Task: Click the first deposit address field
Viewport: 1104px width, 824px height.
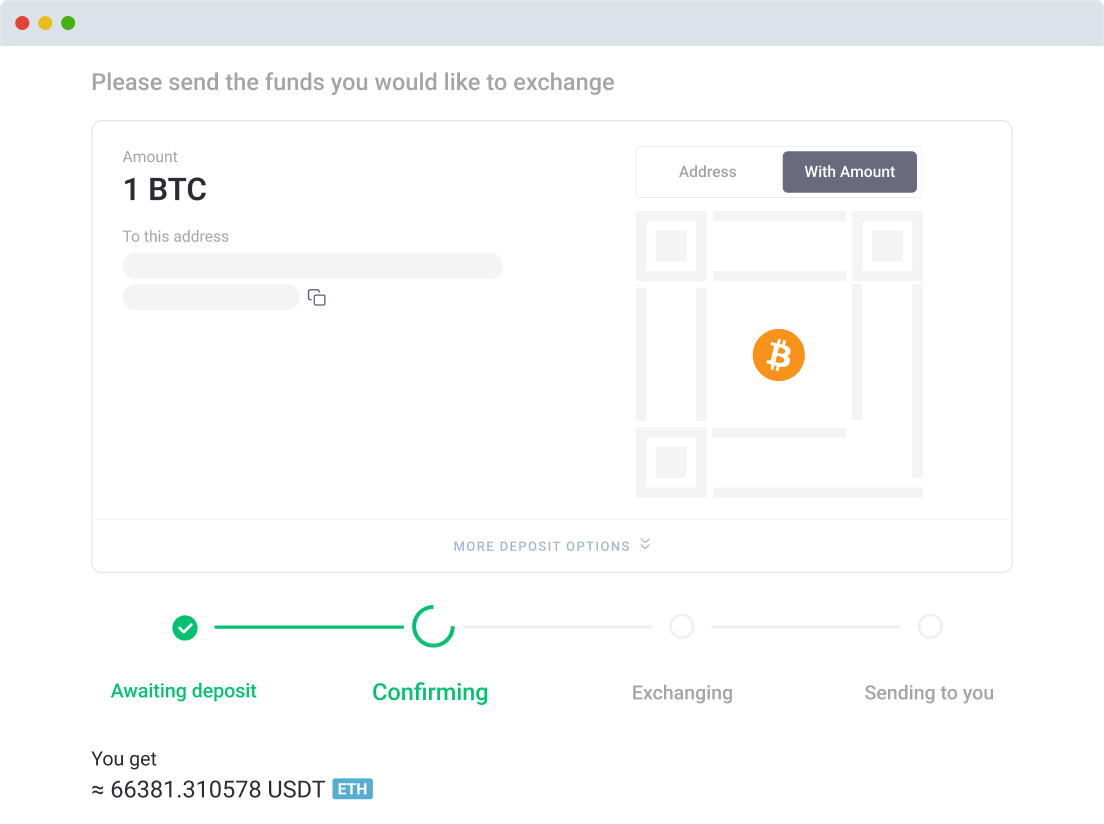Action: [x=313, y=265]
